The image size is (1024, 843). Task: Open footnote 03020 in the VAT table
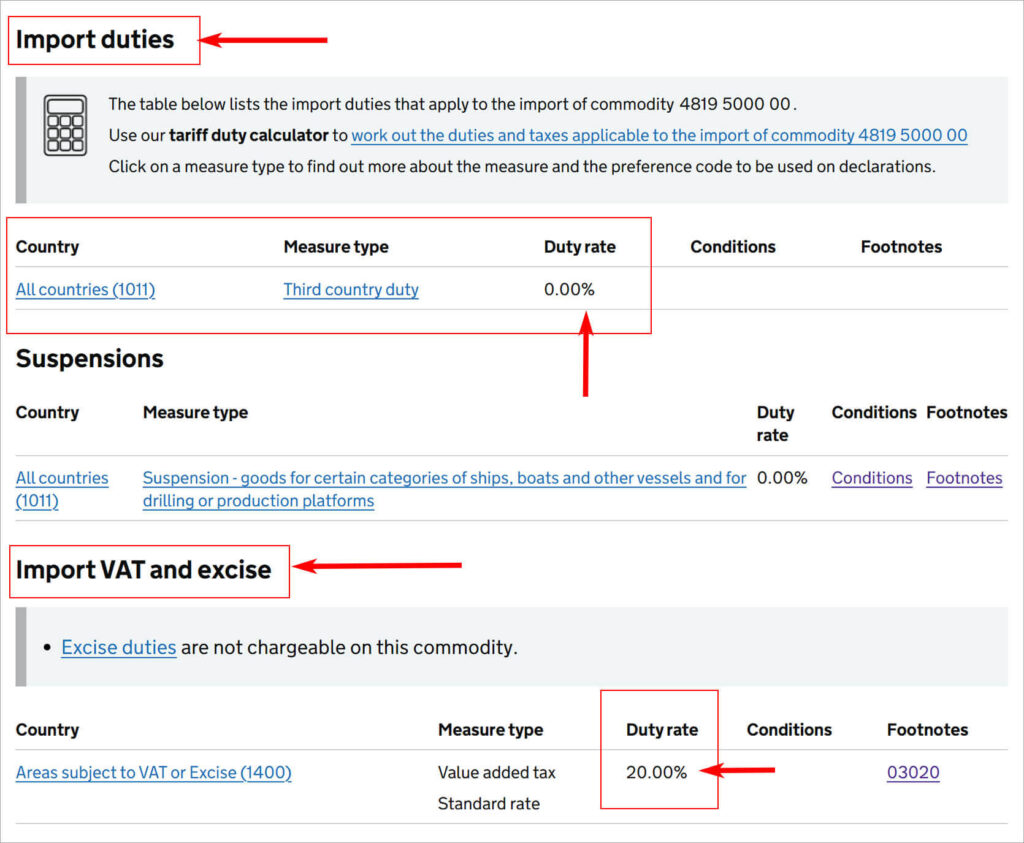click(913, 773)
